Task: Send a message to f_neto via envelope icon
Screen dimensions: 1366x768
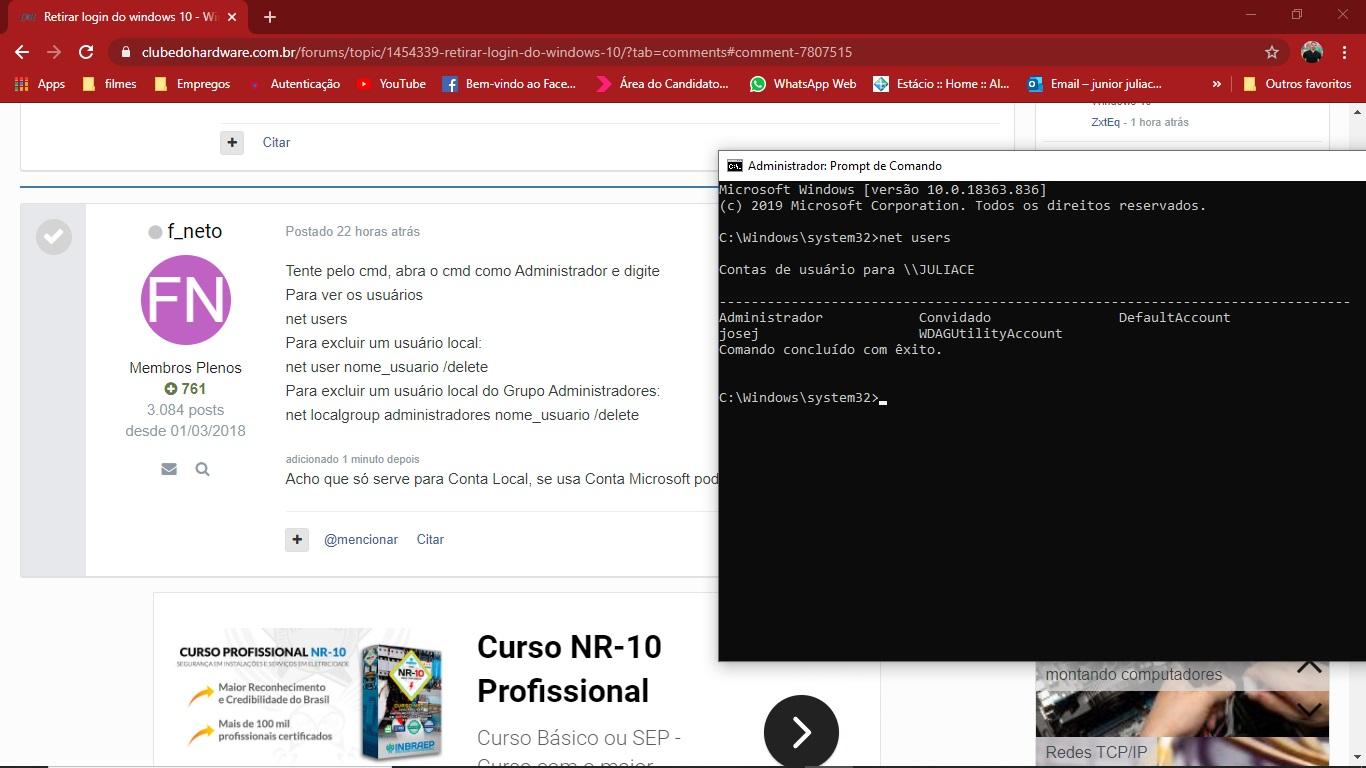Action: click(169, 469)
